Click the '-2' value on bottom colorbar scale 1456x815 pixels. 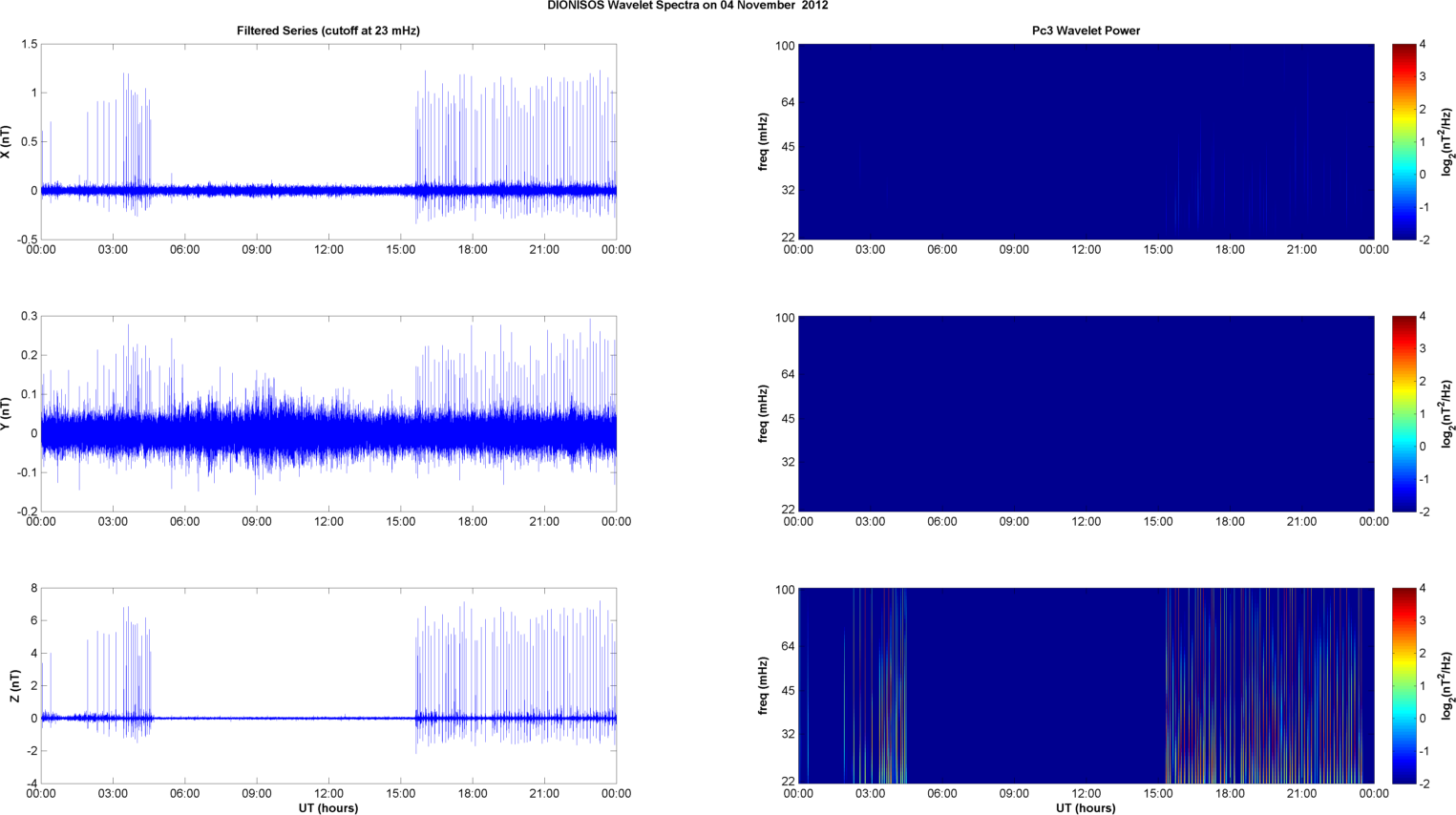coord(1424,784)
